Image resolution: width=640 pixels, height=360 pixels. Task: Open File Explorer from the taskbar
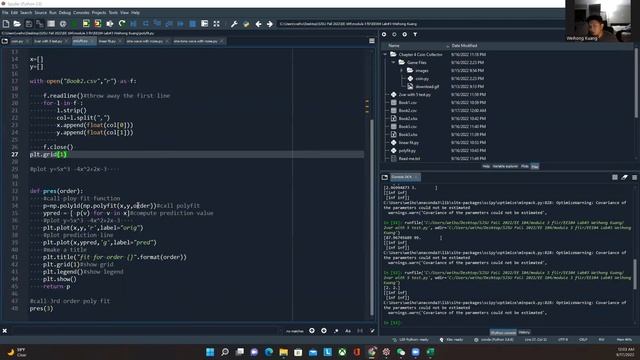click(x=284, y=352)
